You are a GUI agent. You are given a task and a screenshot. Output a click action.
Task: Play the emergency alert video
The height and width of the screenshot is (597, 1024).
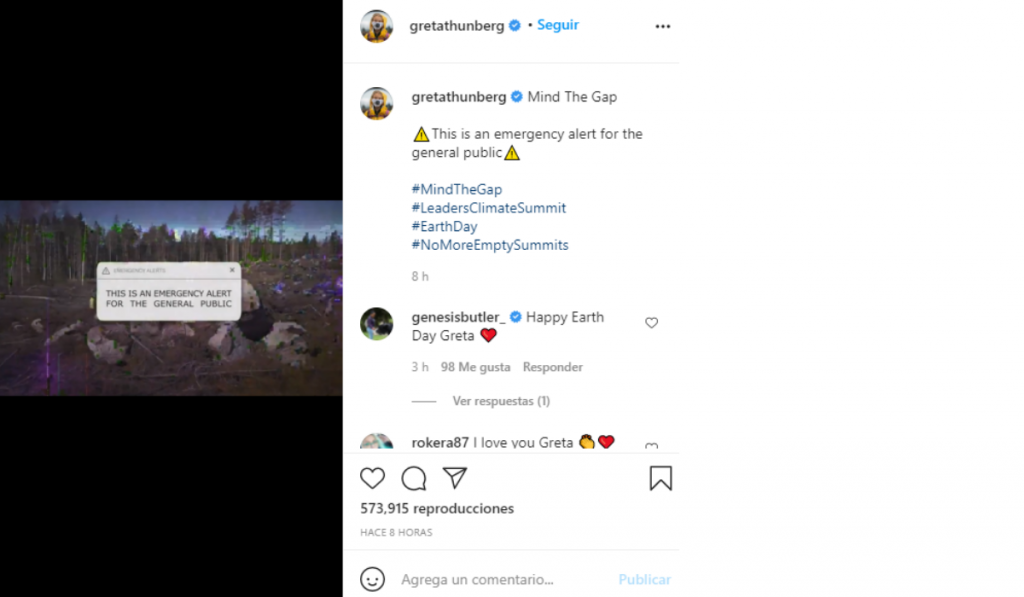pyautogui.click(x=171, y=298)
